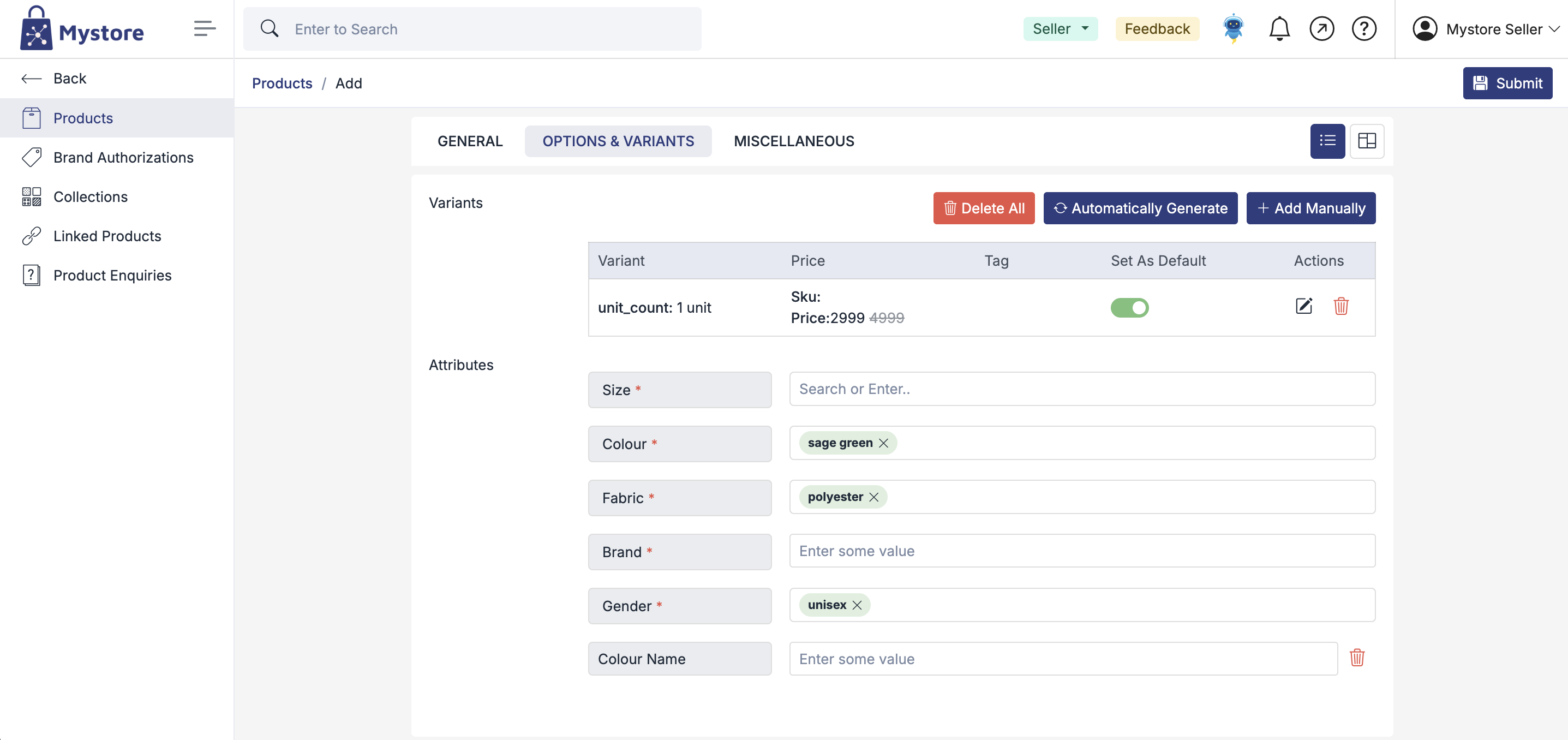The width and height of the screenshot is (1568, 740).
Task: Click the external link arrow icon
Action: coord(1321,28)
